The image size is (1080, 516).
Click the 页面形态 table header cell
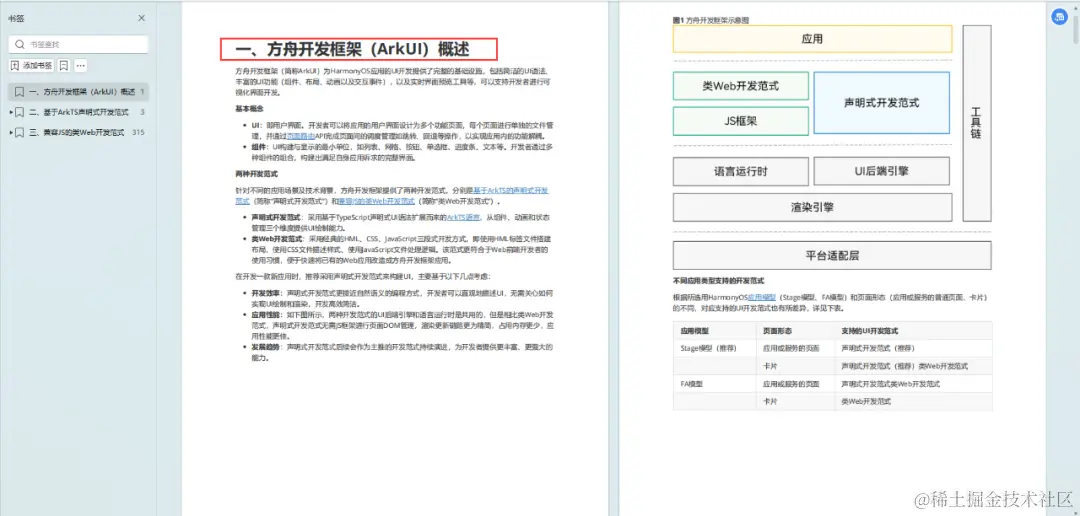pos(796,331)
